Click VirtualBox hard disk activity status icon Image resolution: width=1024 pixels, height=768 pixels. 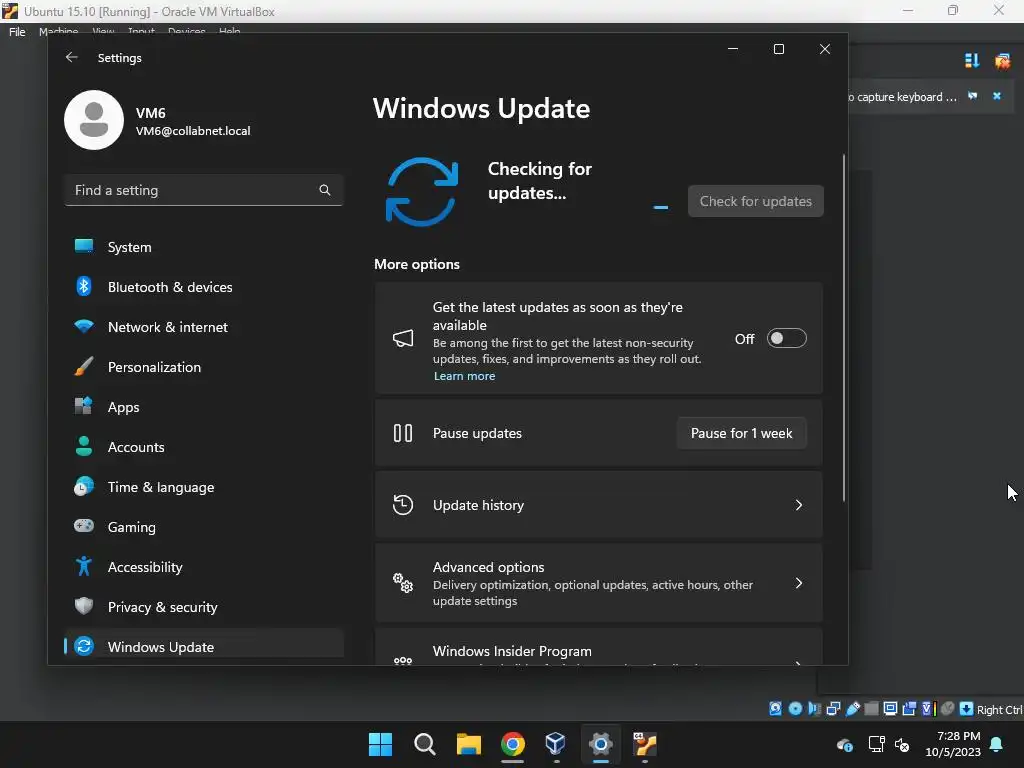tap(775, 709)
